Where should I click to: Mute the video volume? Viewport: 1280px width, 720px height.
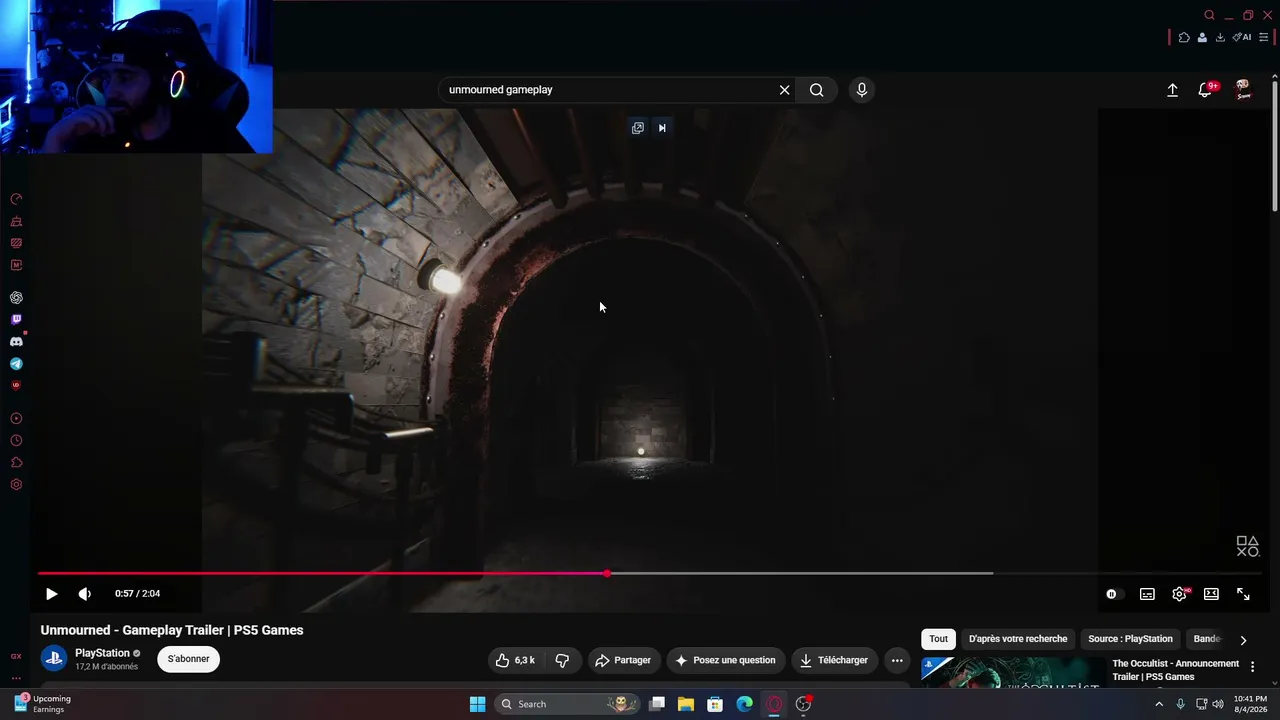coord(85,594)
